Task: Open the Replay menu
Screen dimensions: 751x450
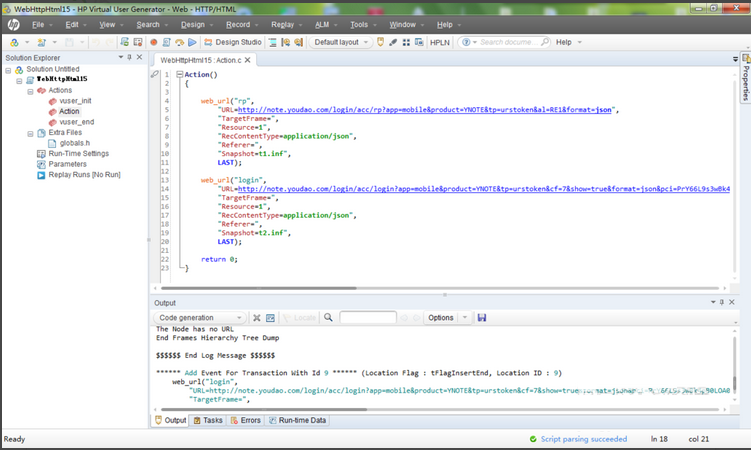Action: coord(283,24)
